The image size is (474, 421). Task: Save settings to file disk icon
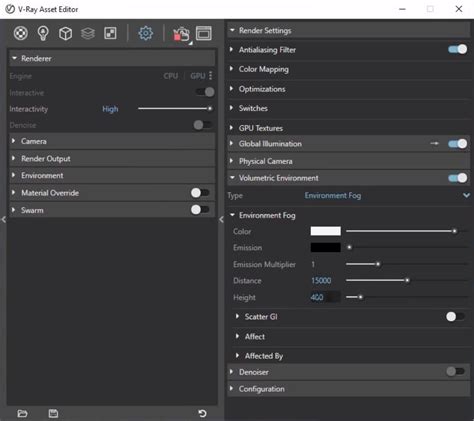click(x=53, y=414)
